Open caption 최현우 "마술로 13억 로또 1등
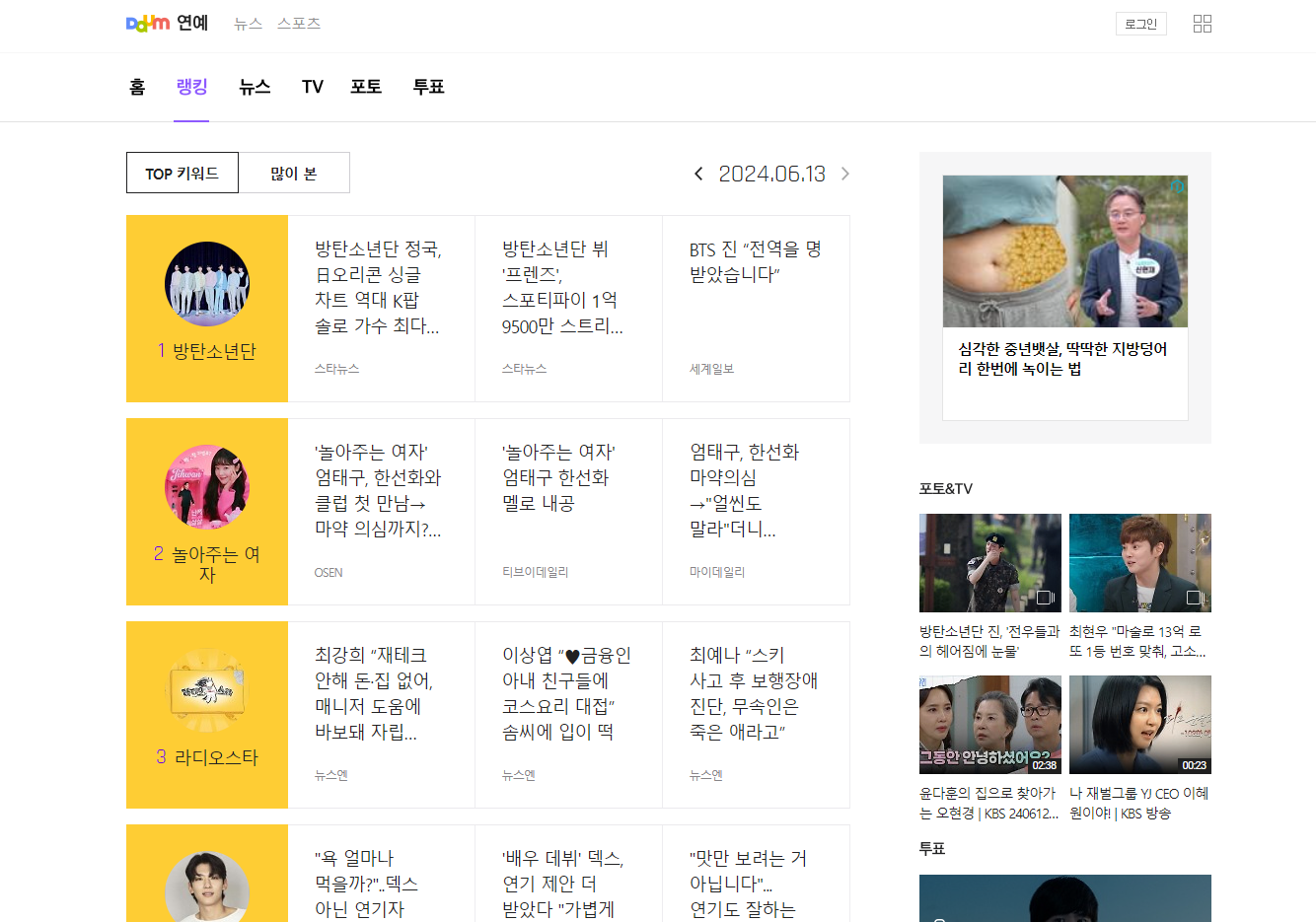Image resolution: width=1316 pixels, height=922 pixels. coord(1137,641)
